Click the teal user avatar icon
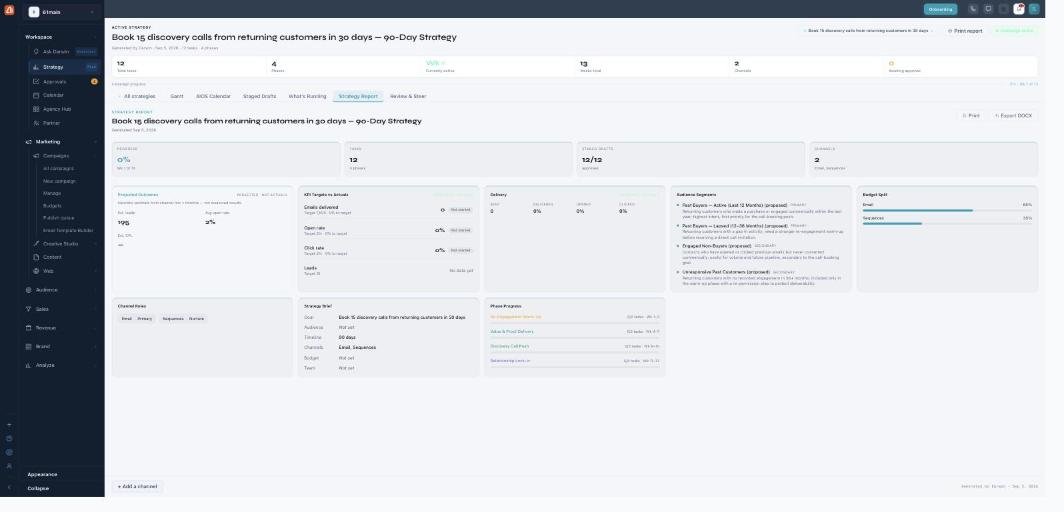 [1033, 9]
